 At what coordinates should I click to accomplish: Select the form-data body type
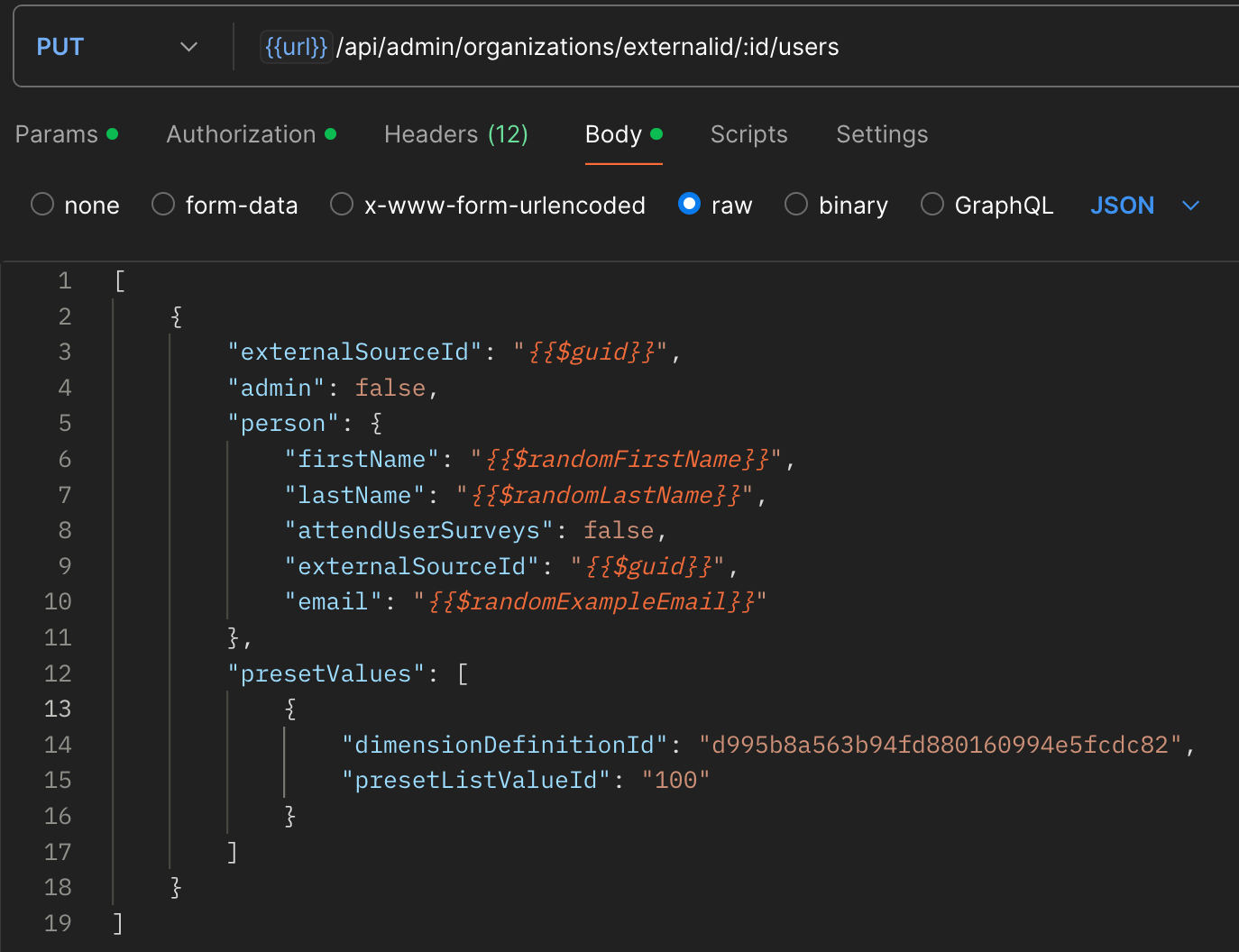click(x=225, y=206)
